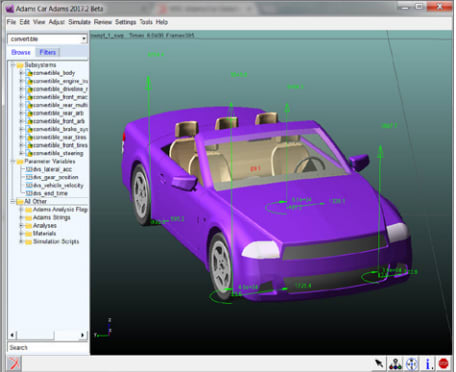Open the File menu
Screen dimensions: 456x372
point(11,22)
